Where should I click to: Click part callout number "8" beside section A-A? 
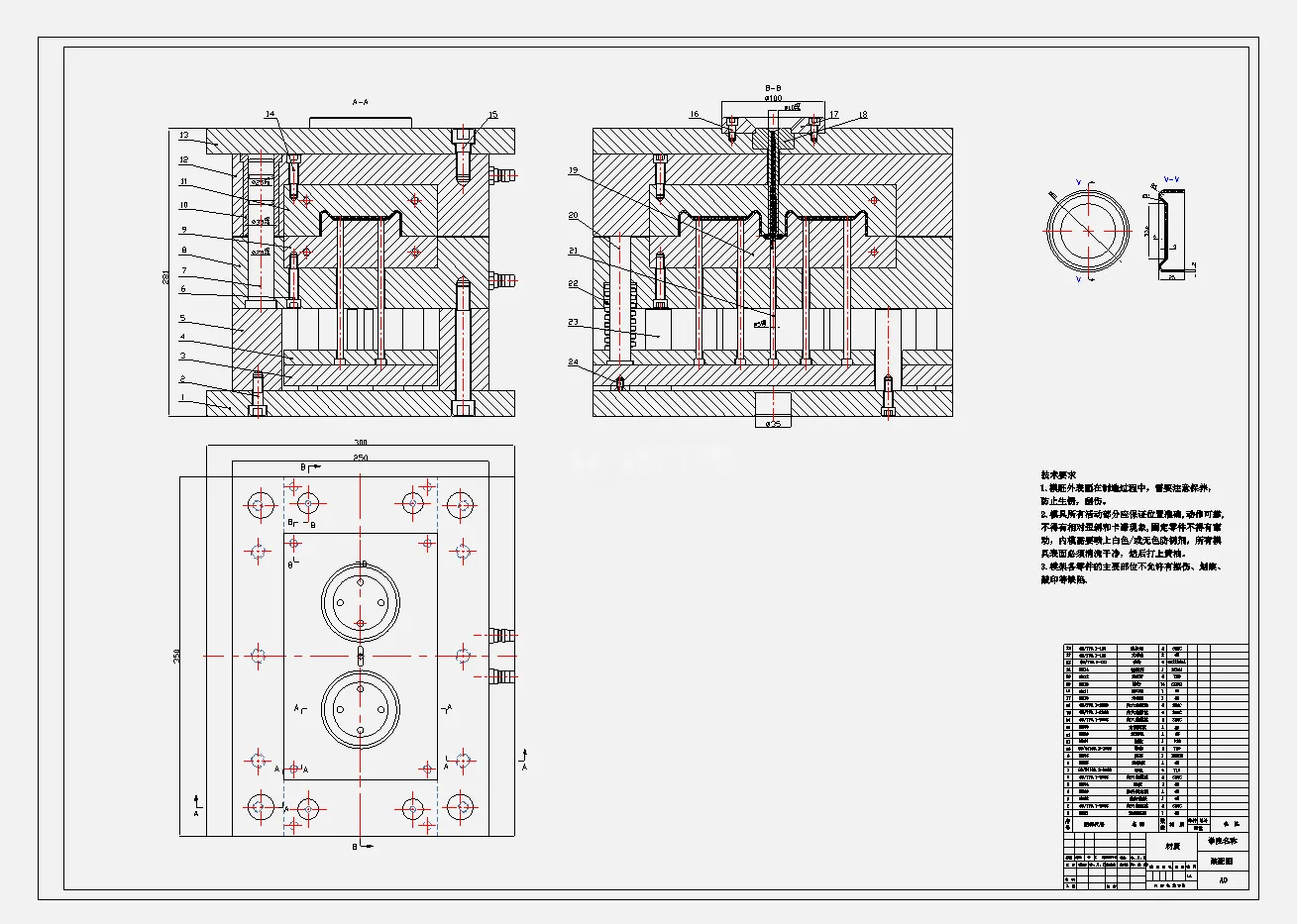[183, 251]
